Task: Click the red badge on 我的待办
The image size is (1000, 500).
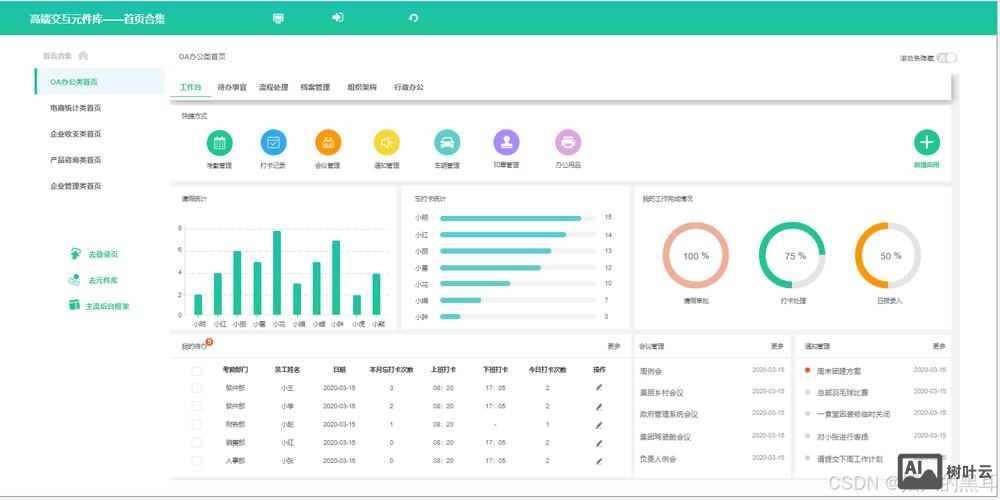Action: [x=209, y=342]
